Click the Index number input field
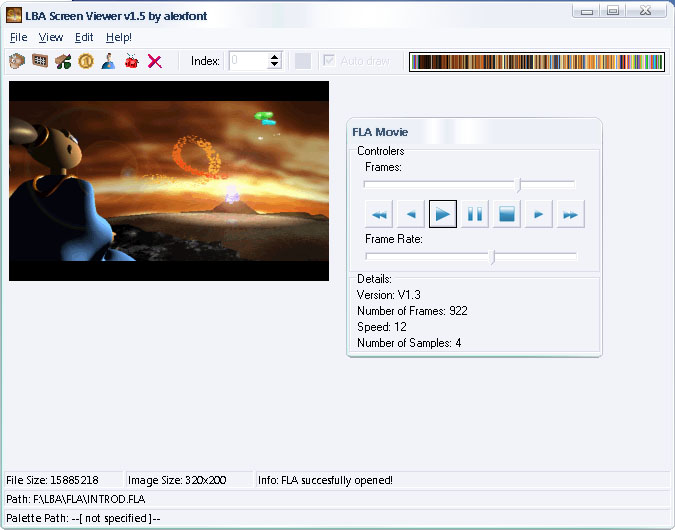The width and height of the screenshot is (675, 530). [x=248, y=61]
